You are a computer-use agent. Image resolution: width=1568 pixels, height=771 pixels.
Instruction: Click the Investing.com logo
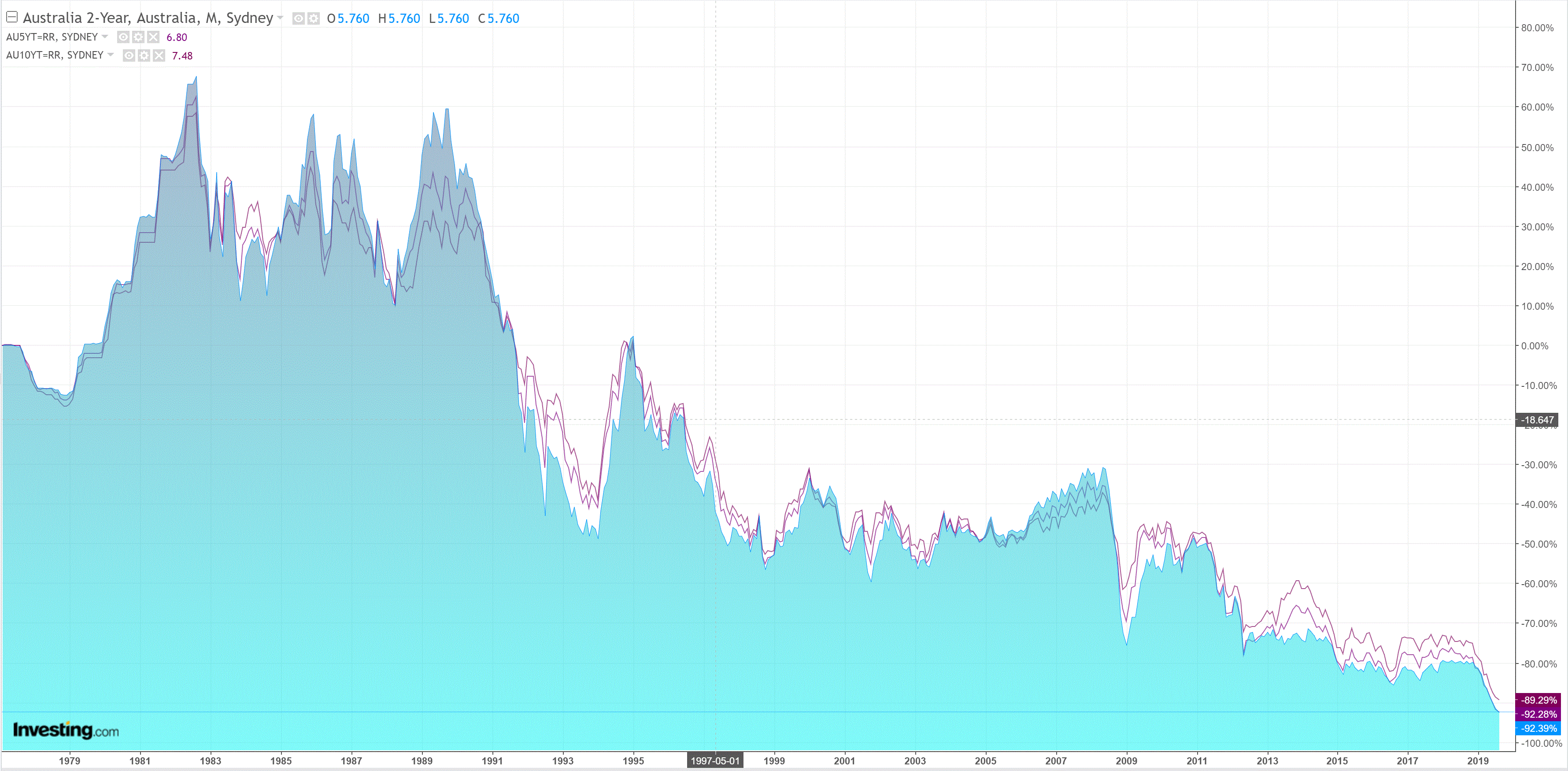(x=66, y=730)
